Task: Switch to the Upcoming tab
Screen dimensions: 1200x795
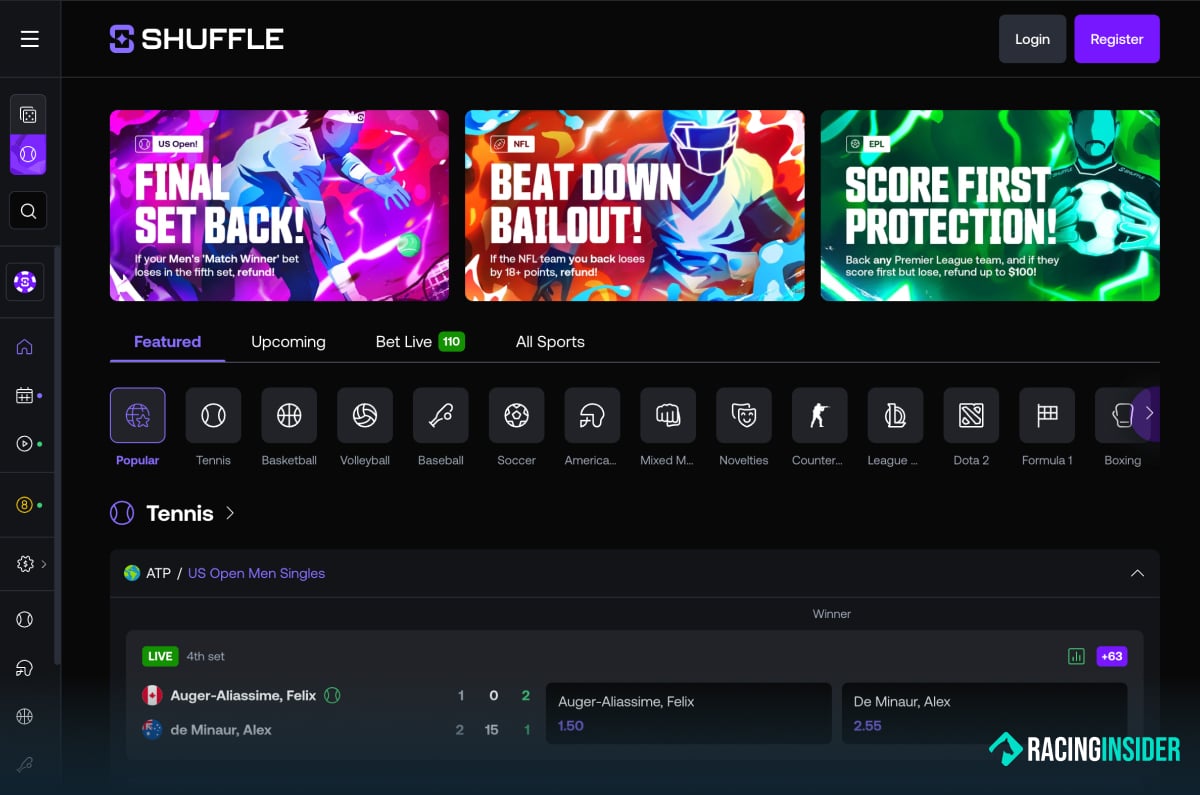Action: click(288, 342)
